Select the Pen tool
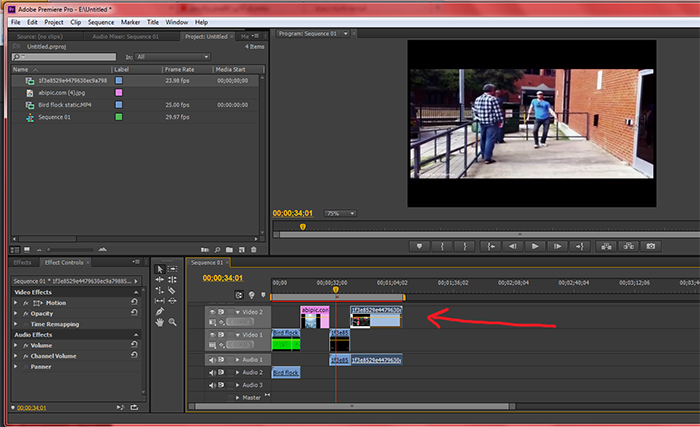This screenshot has height=427, width=700. point(160,311)
